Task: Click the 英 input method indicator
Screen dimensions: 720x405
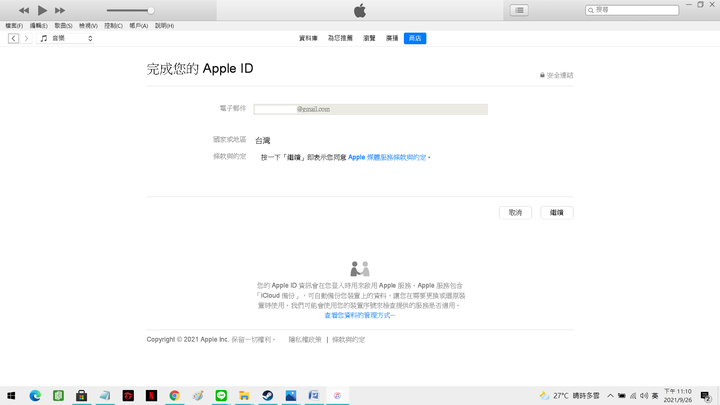Action: [x=655, y=395]
